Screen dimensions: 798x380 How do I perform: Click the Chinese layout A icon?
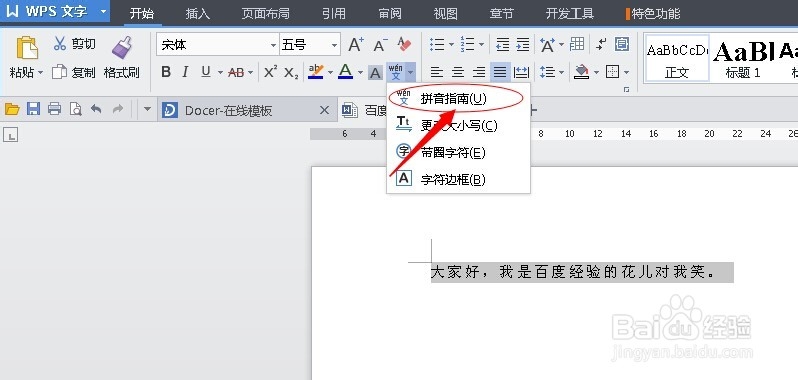coord(548,45)
